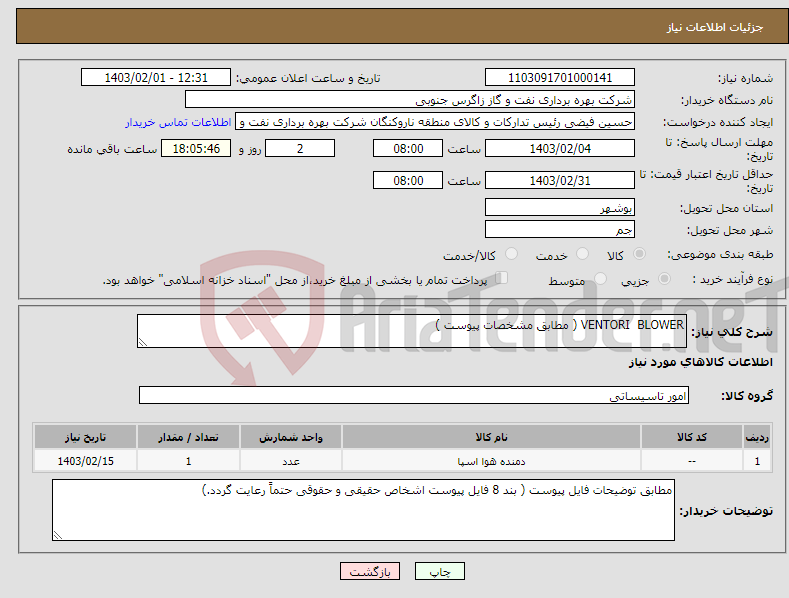This screenshot has height=598, width=789.
Task: Click the item name cell دمنده هوا اسپا
Action: [491, 461]
